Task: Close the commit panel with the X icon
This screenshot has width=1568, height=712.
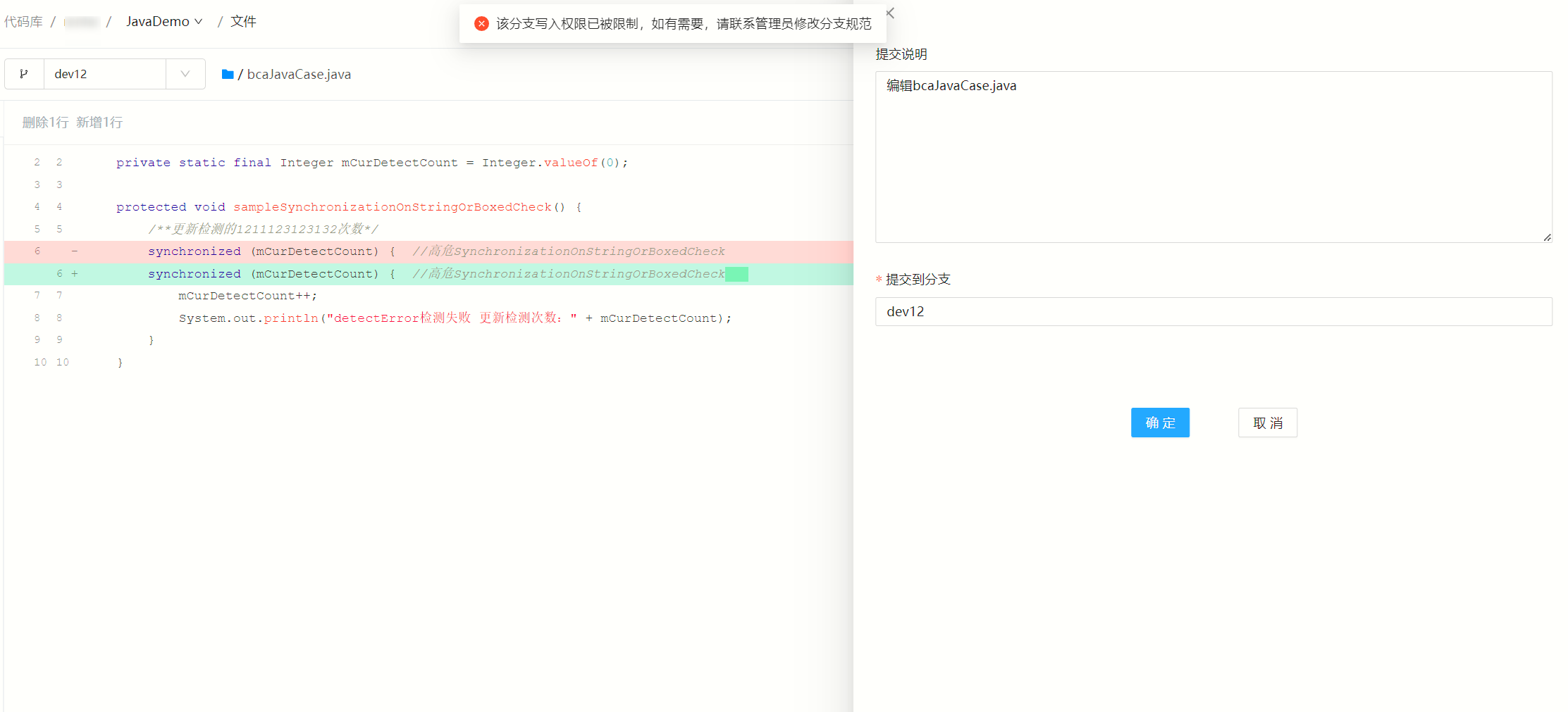Action: click(890, 13)
